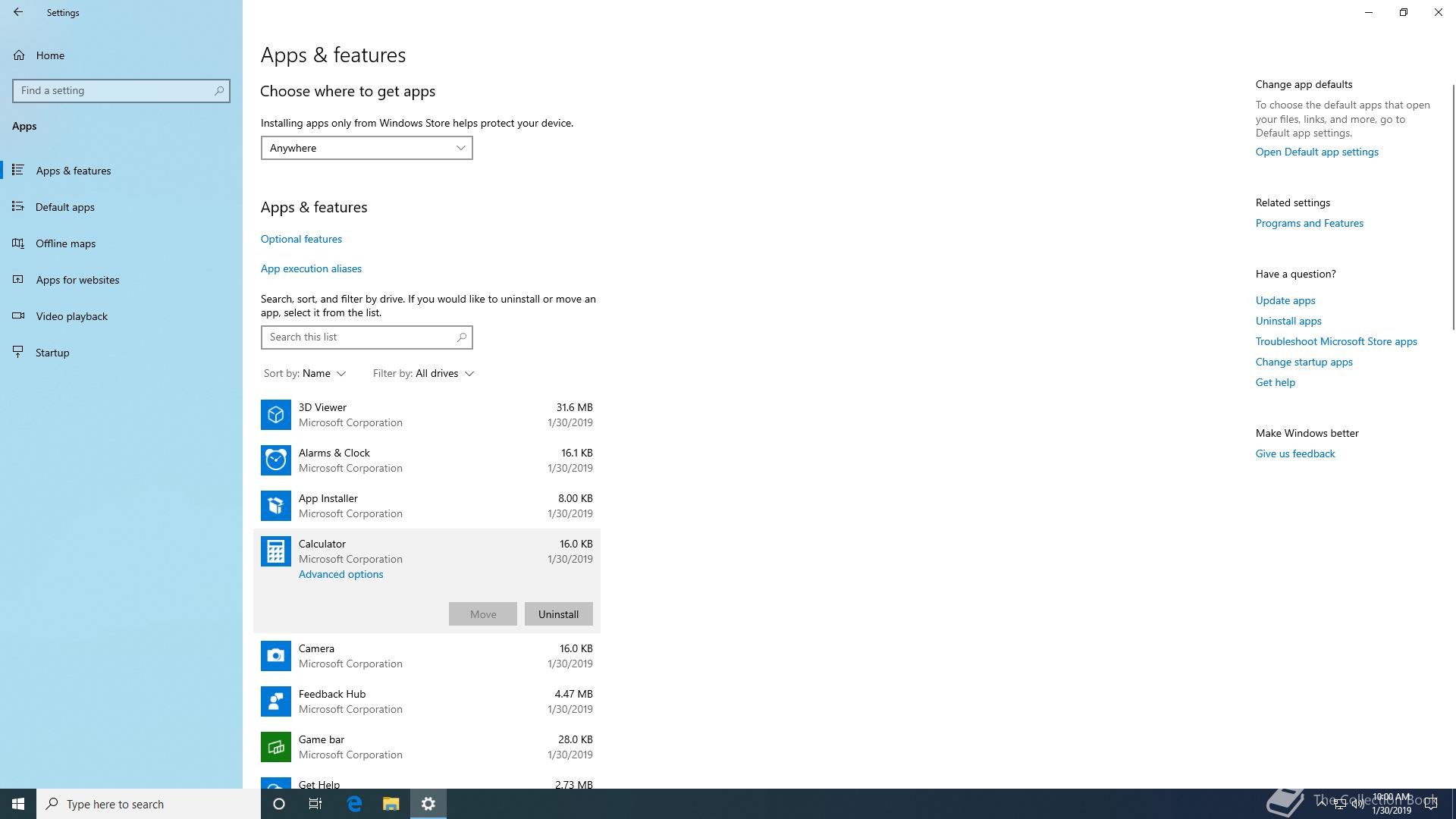Open App execution aliases link
Screen dimensions: 1456x819
coord(311,268)
